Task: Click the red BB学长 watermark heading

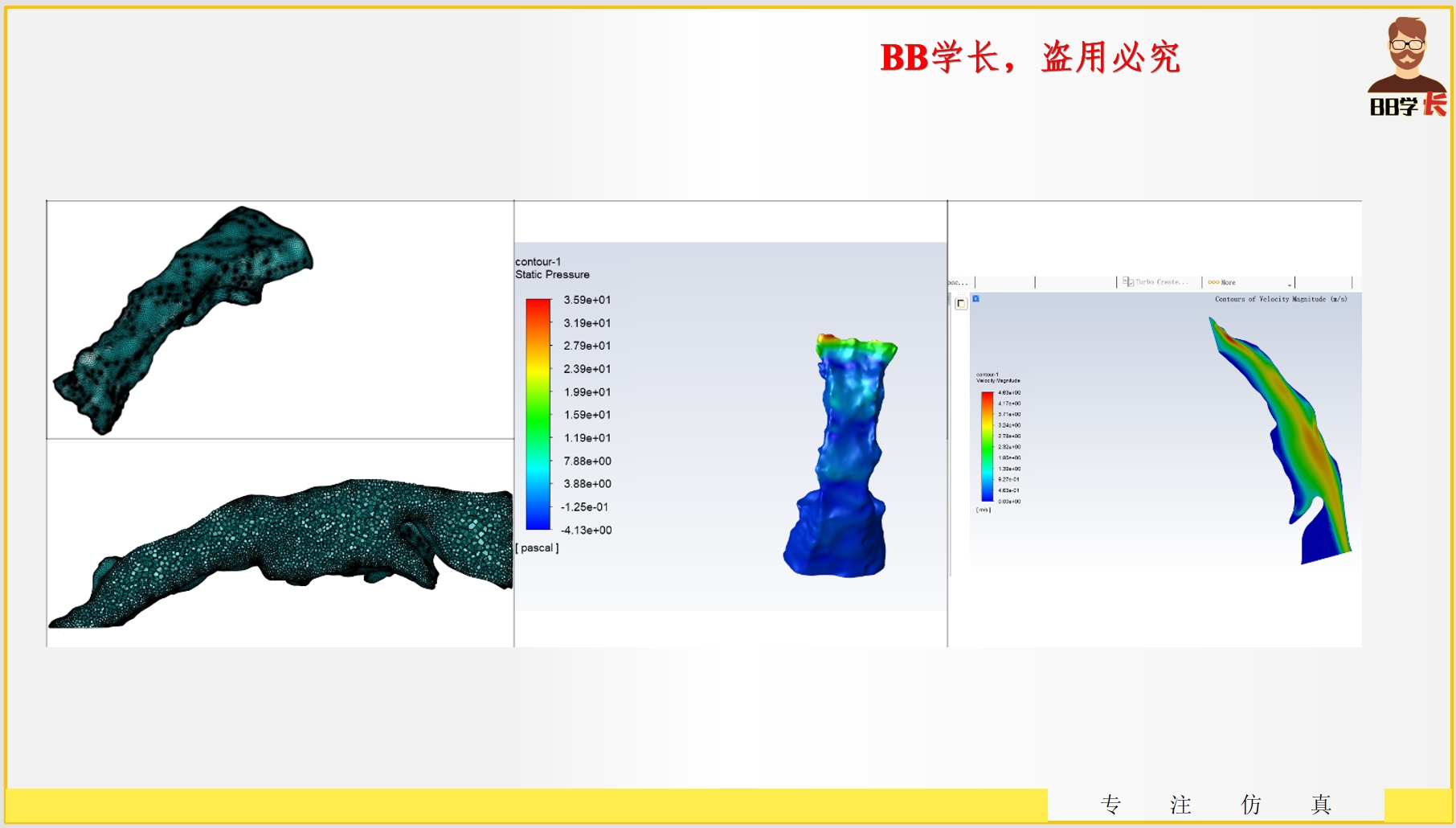Action: [1029, 58]
